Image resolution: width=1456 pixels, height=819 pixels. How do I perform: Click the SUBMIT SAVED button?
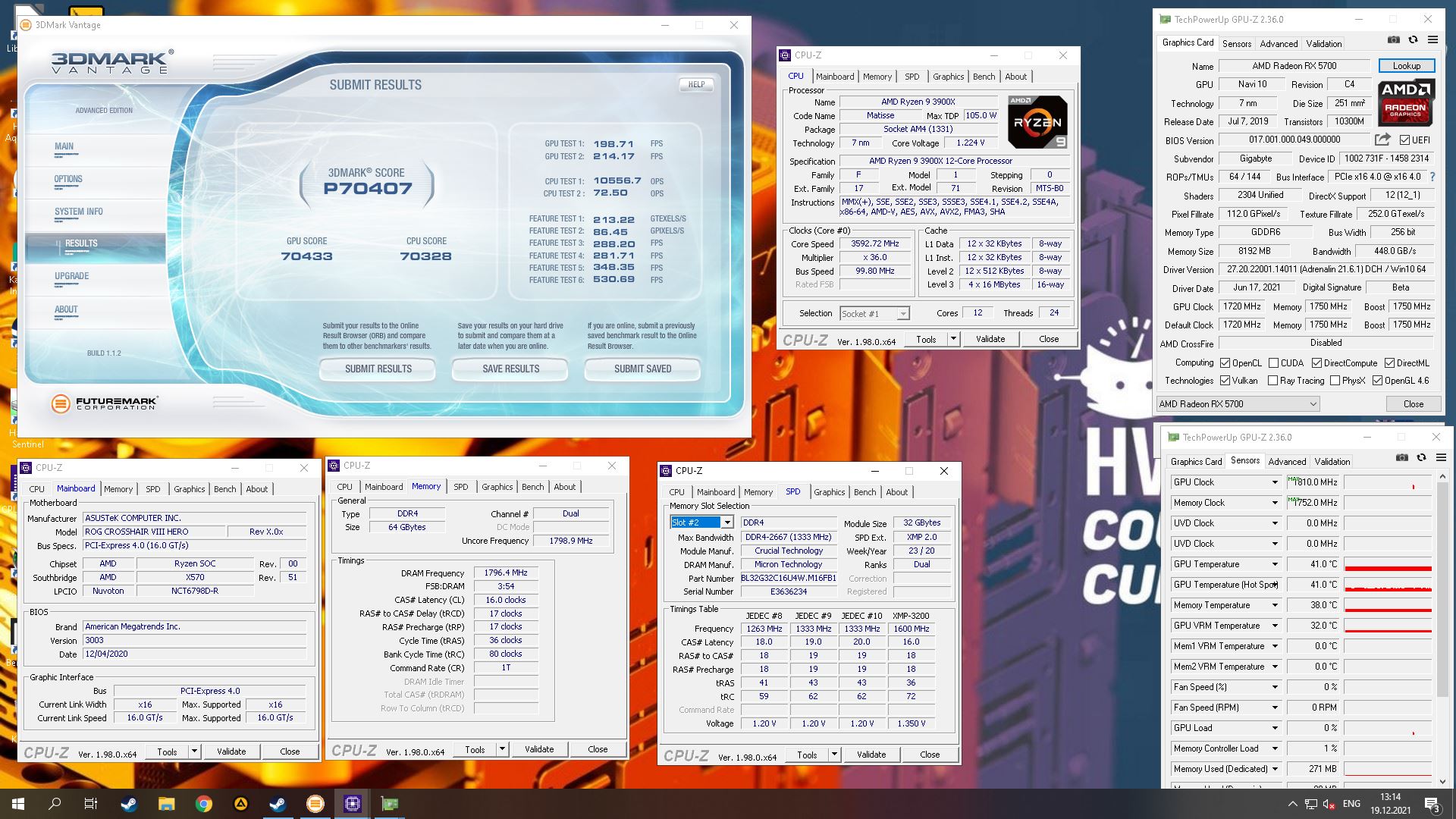(x=643, y=369)
